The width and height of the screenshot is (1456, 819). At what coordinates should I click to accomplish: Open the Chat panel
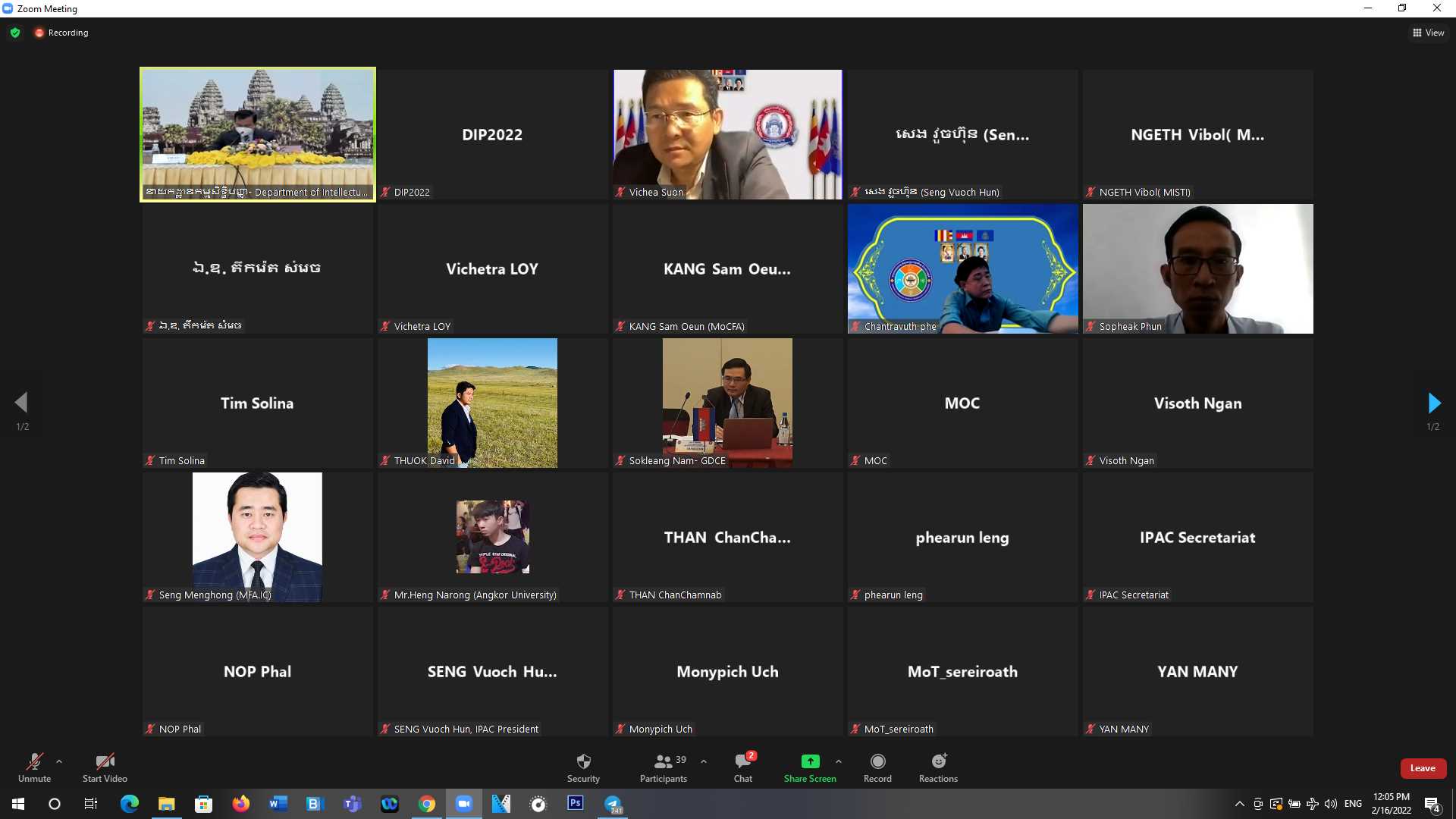pyautogui.click(x=743, y=767)
